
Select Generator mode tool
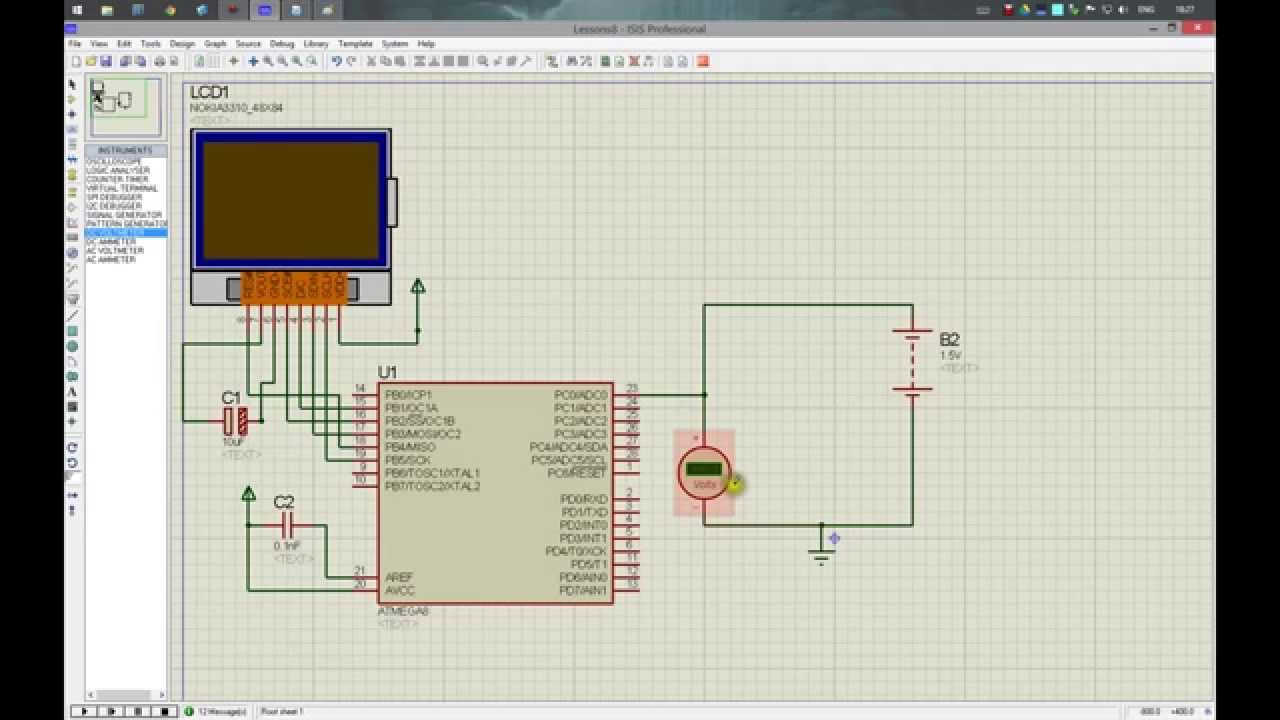(x=72, y=253)
